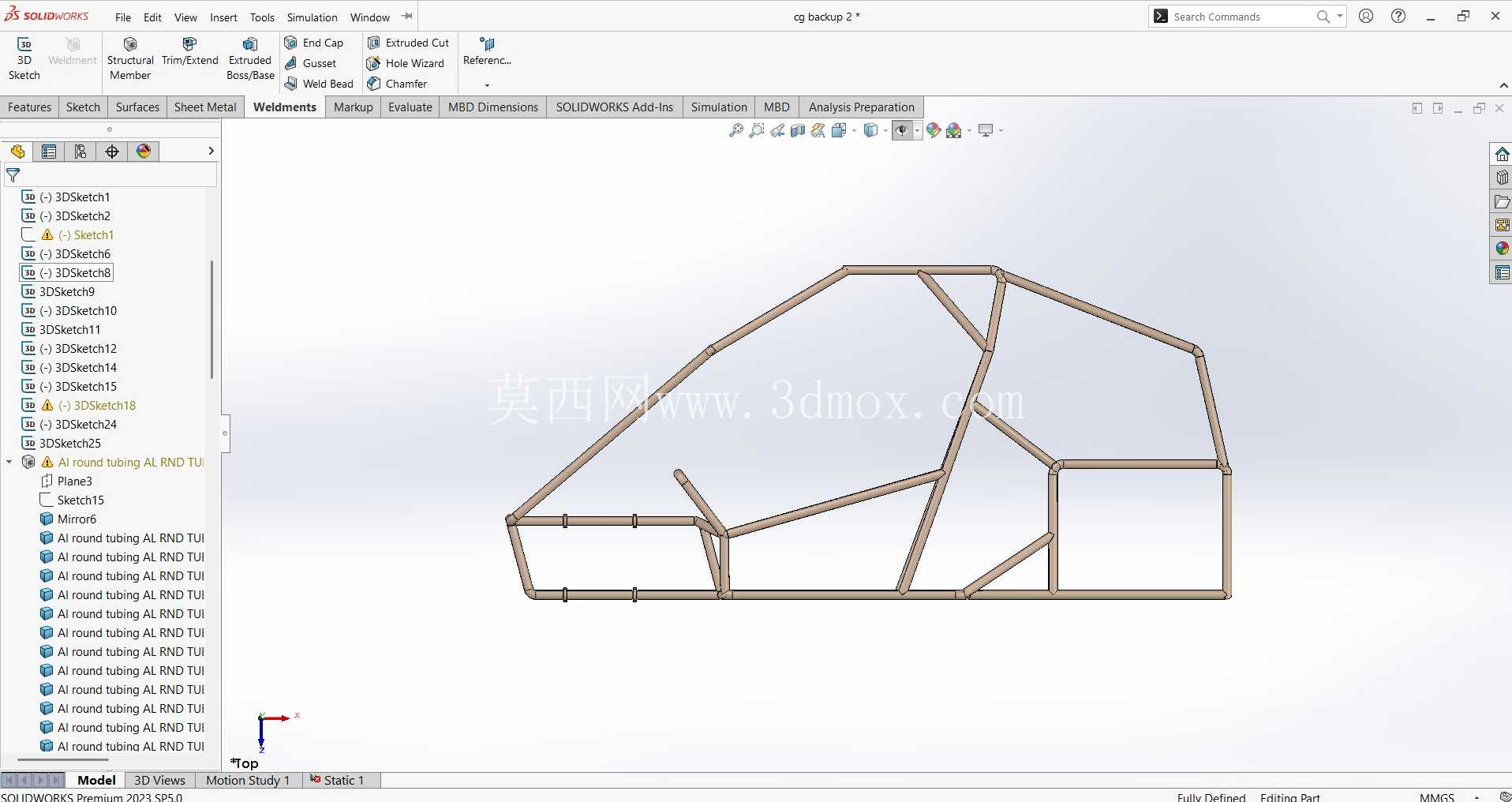Image resolution: width=1512 pixels, height=802 pixels.
Task: Open the DisplayManager tab
Action: pyautogui.click(x=144, y=152)
